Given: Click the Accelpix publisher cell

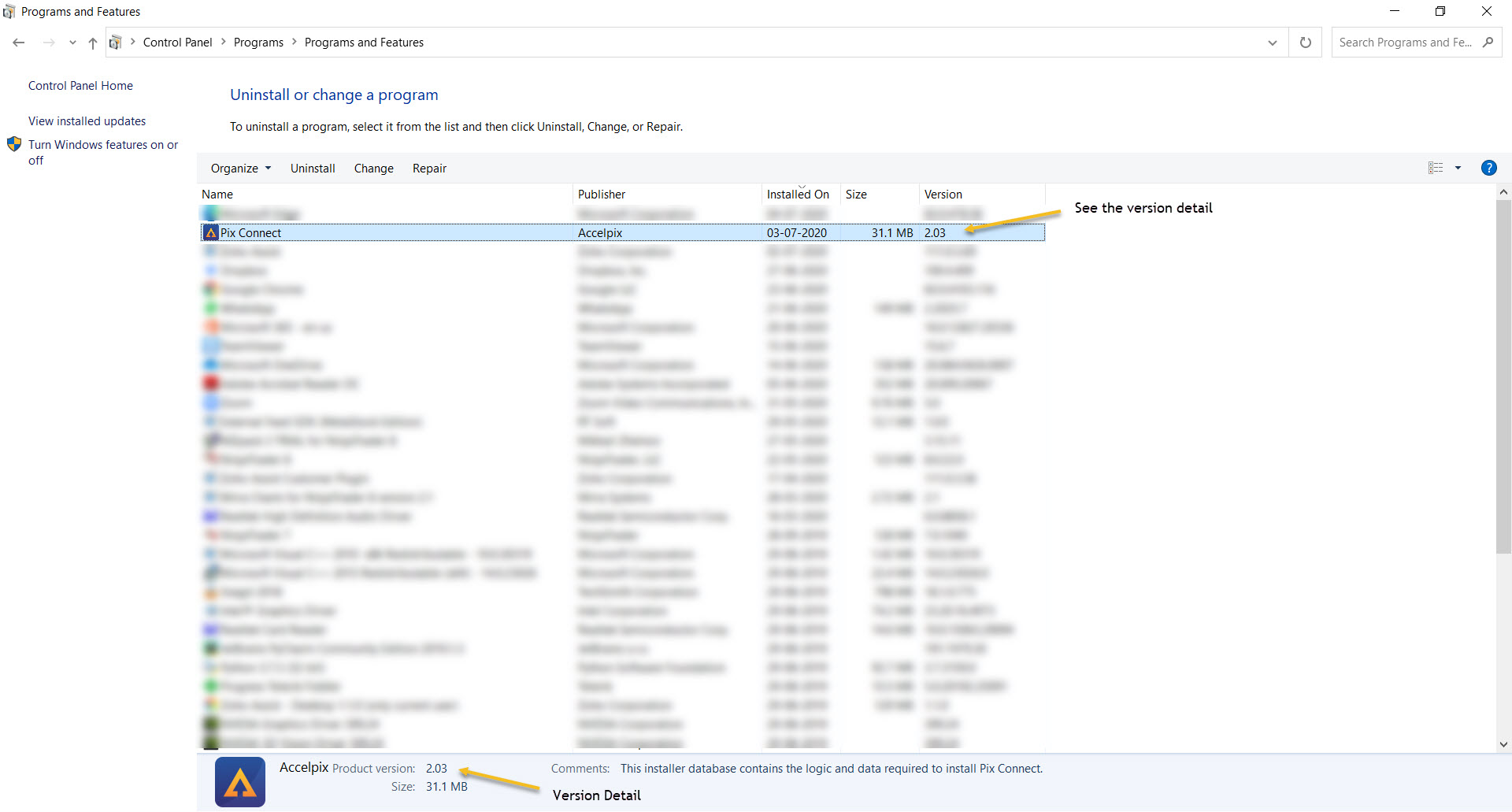Looking at the screenshot, I should coord(600,233).
